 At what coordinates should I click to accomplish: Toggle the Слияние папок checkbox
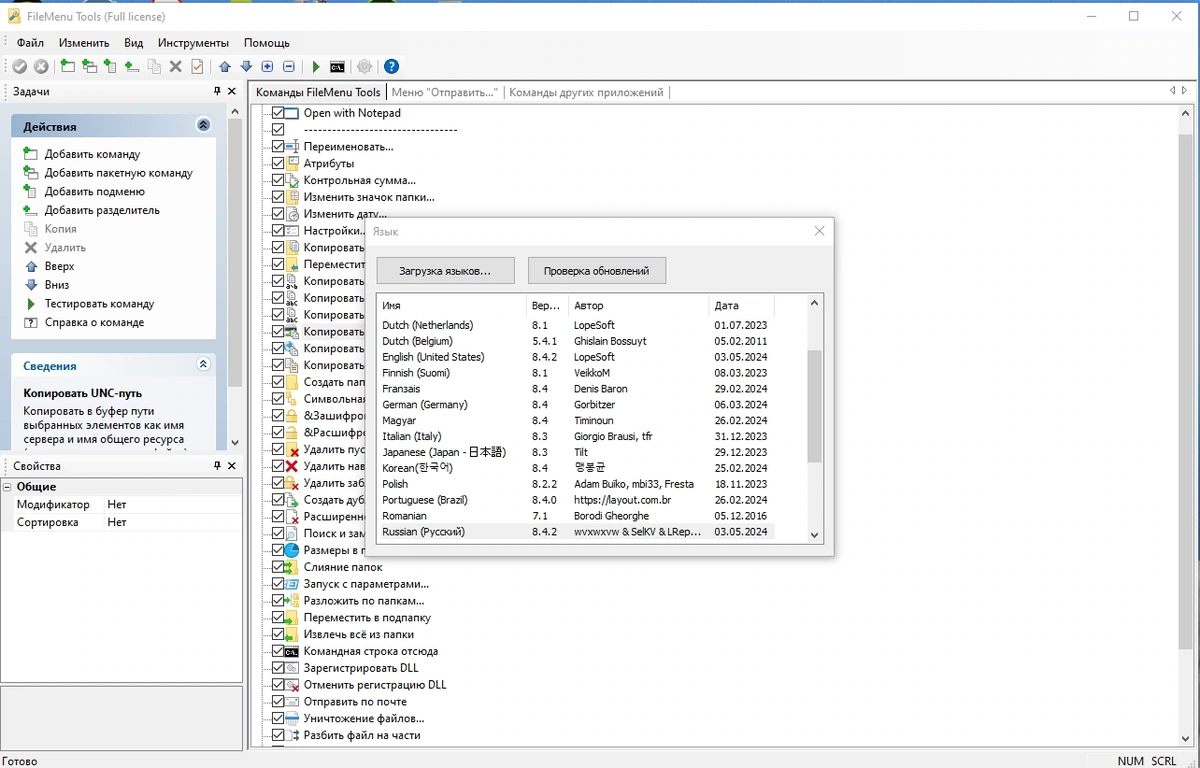point(278,567)
